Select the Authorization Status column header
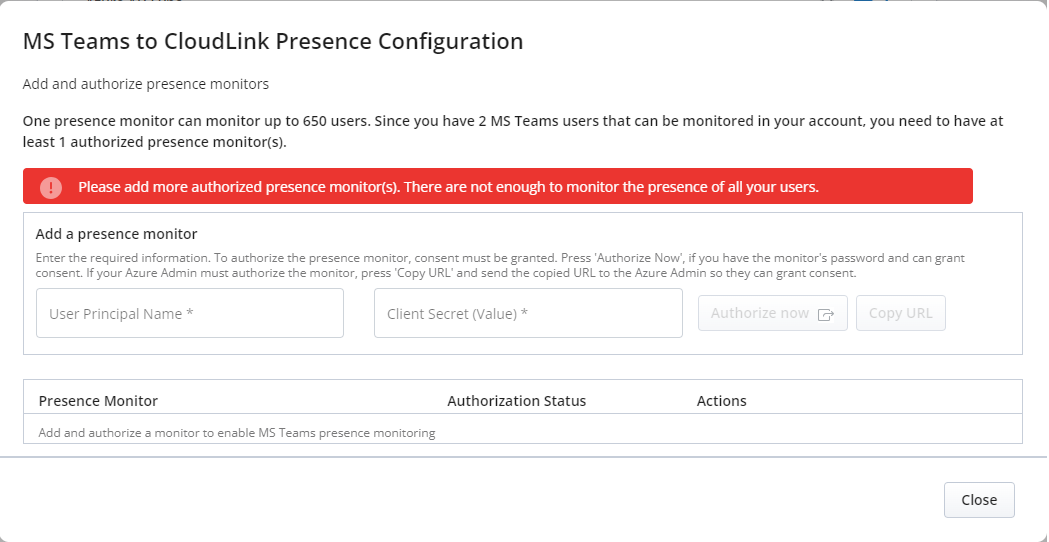The image size is (1049, 542). pyautogui.click(x=516, y=401)
